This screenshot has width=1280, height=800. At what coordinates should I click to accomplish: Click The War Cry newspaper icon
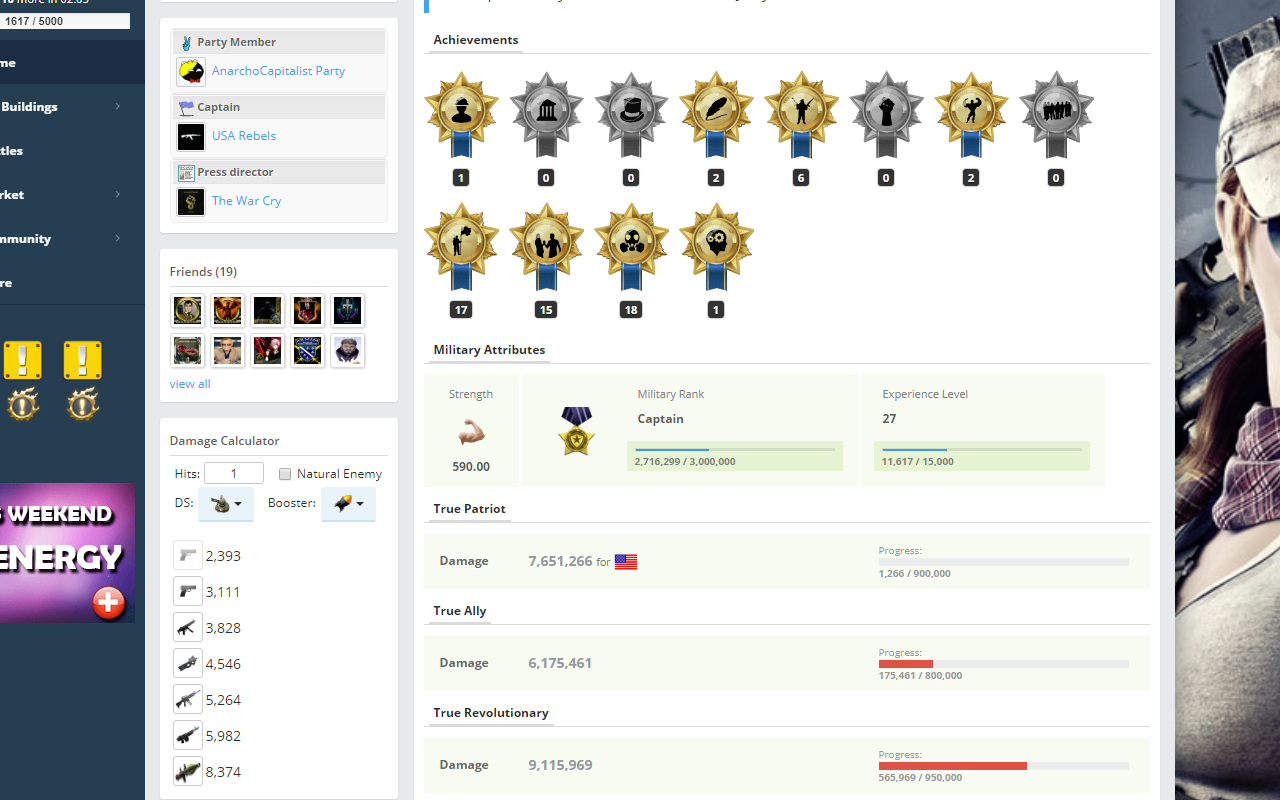[191, 201]
